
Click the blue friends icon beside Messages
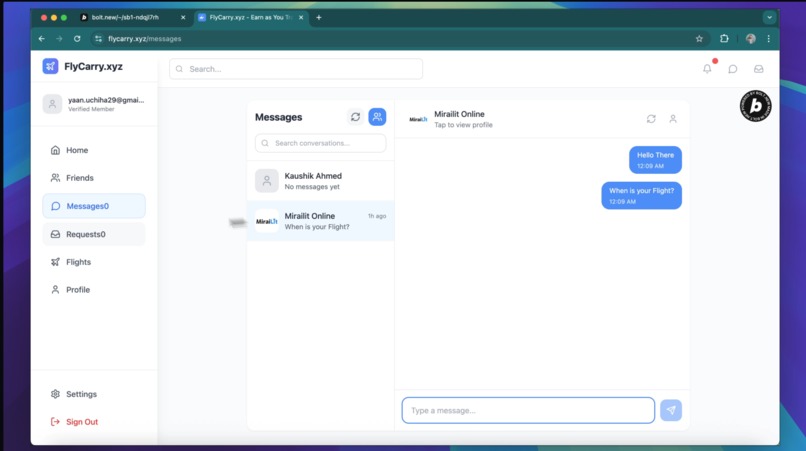[377, 117]
